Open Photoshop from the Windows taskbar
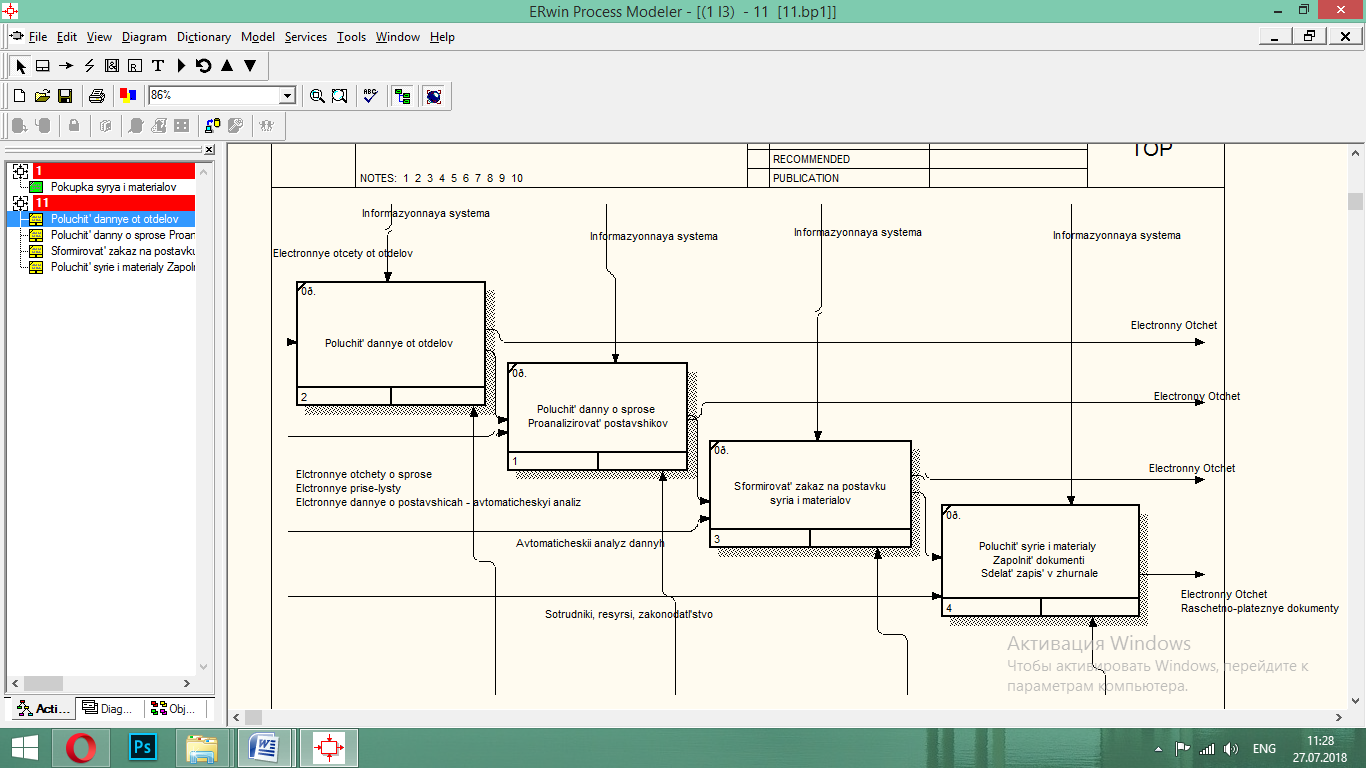 (143, 748)
